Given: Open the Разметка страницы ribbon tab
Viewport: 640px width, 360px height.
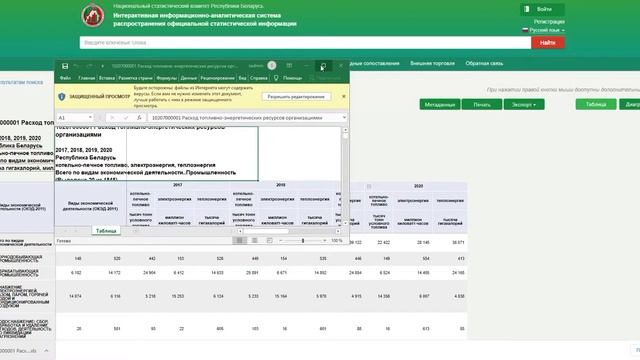Looking at the screenshot, I should tap(135, 78).
